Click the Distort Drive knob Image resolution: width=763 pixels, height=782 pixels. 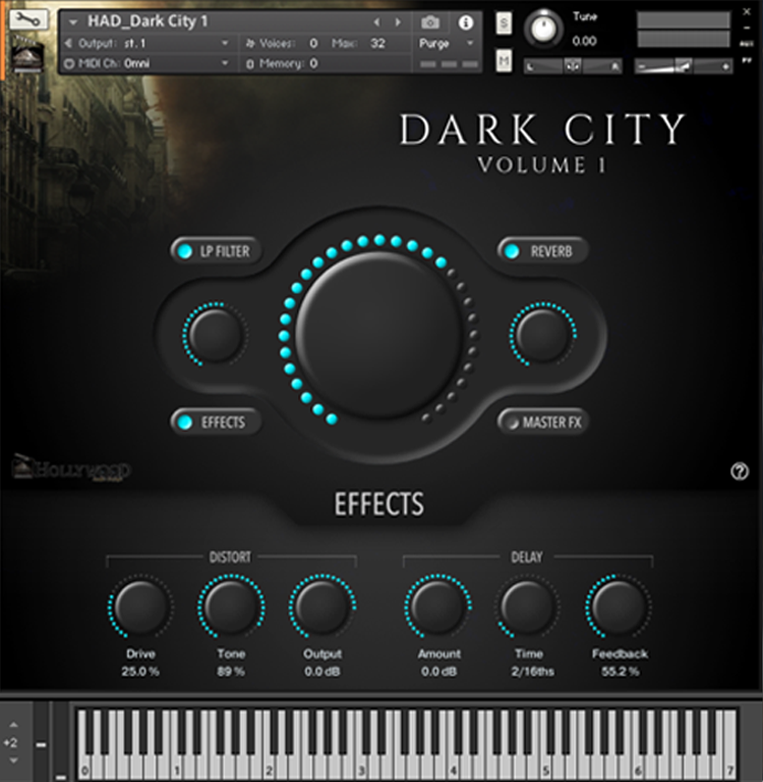[x=141, y=607]
